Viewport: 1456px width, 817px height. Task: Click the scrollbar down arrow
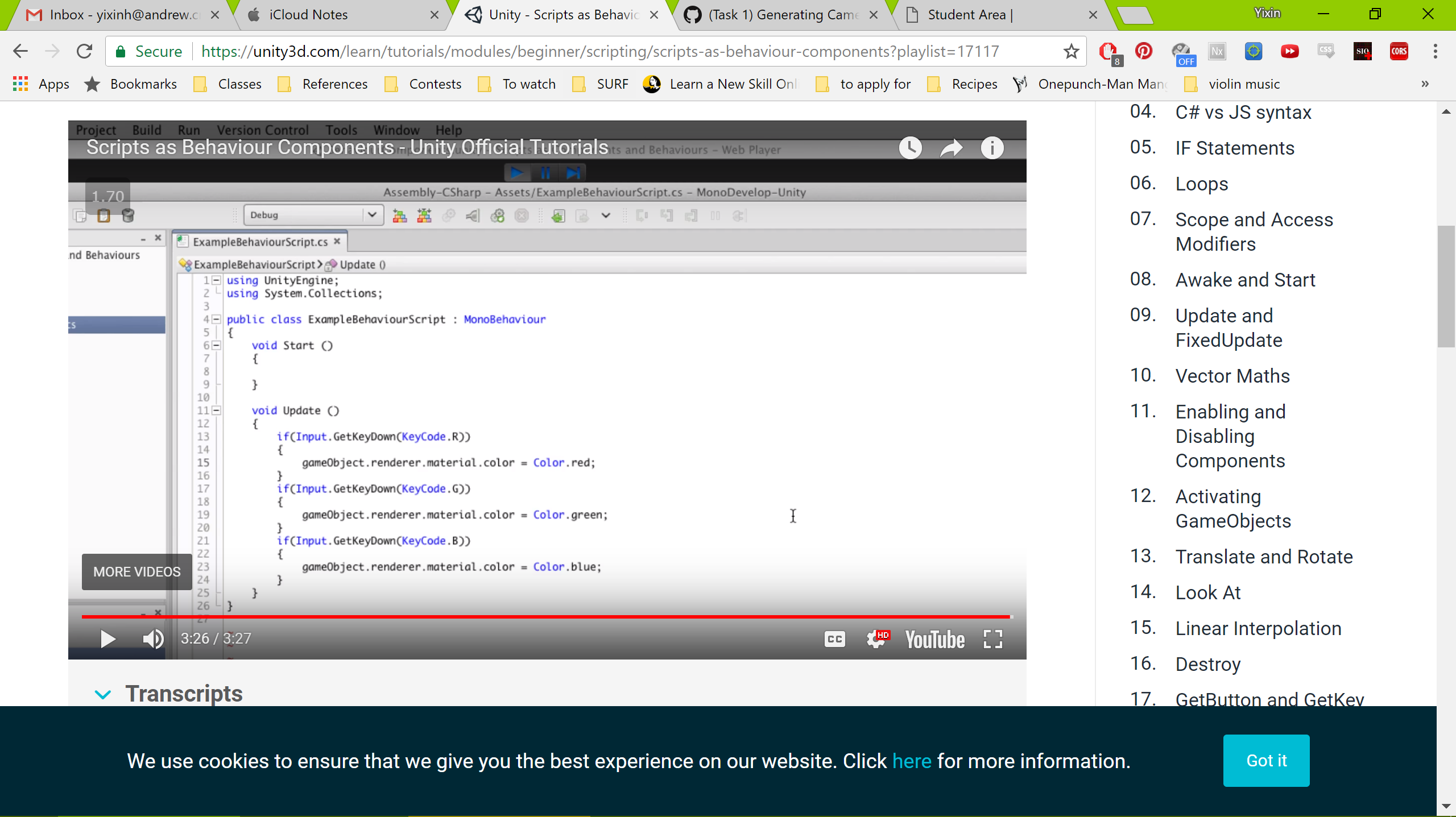coord(1446,806)
